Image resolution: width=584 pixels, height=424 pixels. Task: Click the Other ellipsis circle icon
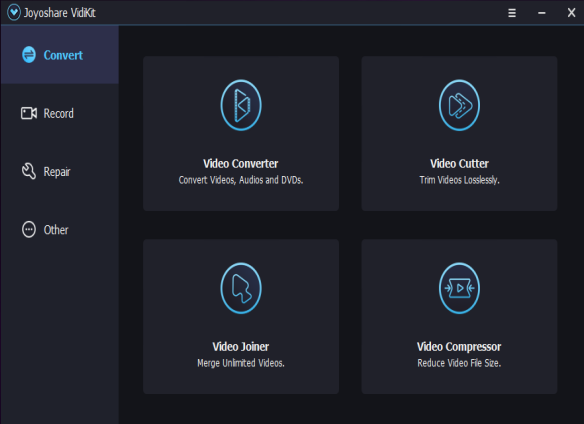pyautogui.click(x=29, y=230)
